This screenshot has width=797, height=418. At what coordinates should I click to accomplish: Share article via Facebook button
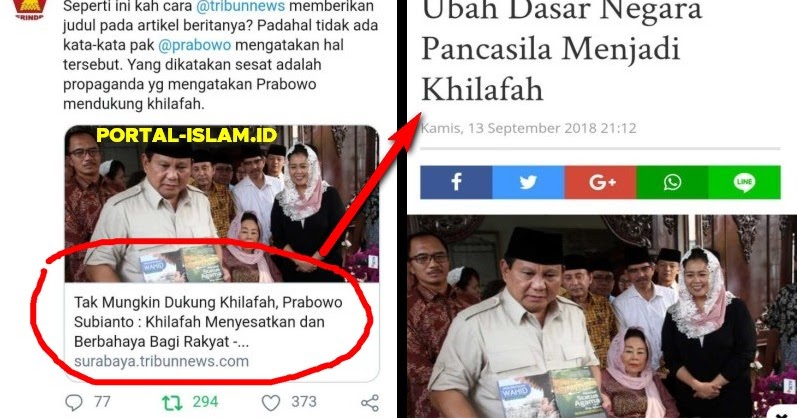456,182
